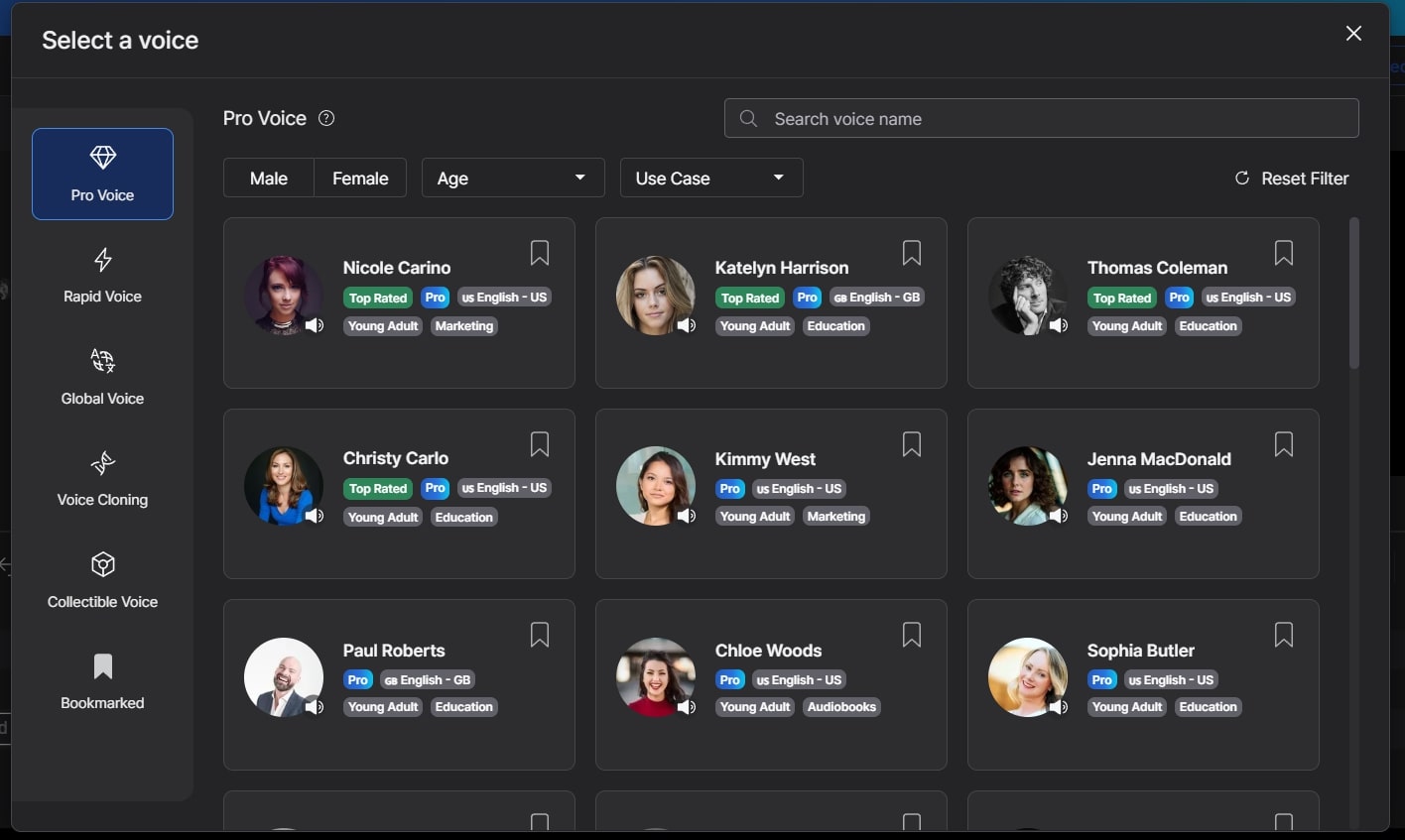Click Paul Roberts' English - GB tag
This screenshot has height=840, width=1405.
428,679
